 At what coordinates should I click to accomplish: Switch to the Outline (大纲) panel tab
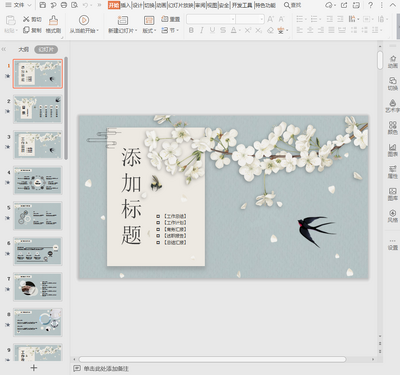click(23, 50)
